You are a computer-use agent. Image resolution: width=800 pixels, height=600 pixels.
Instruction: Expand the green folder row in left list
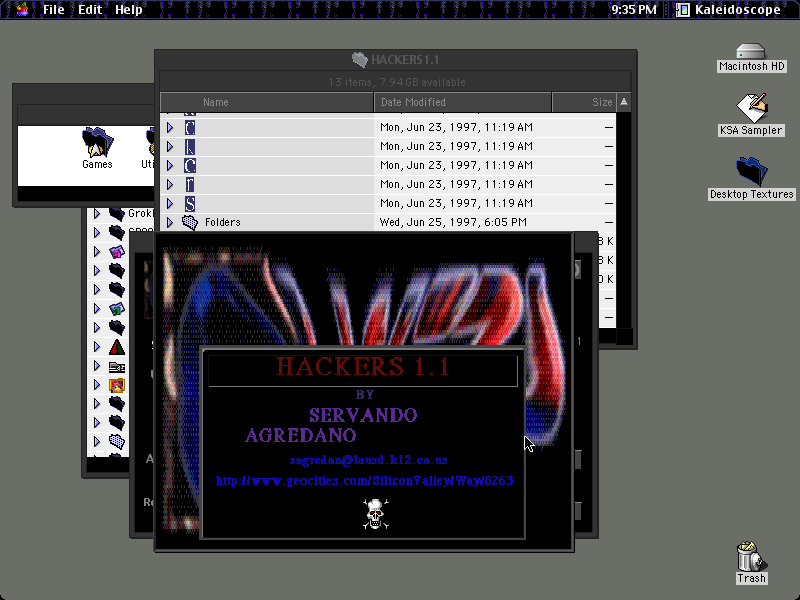point(97,309)
